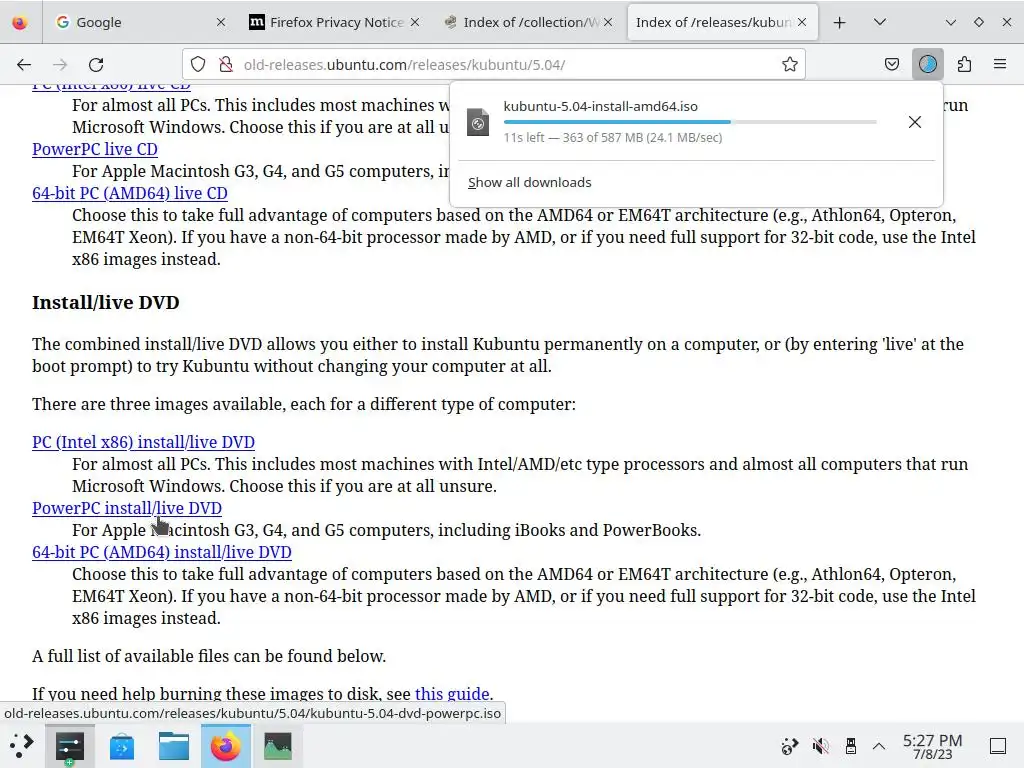Expand hidden system tray icons arrow
The width and height of the screenshot is (1024, 768).
[879, 746]
